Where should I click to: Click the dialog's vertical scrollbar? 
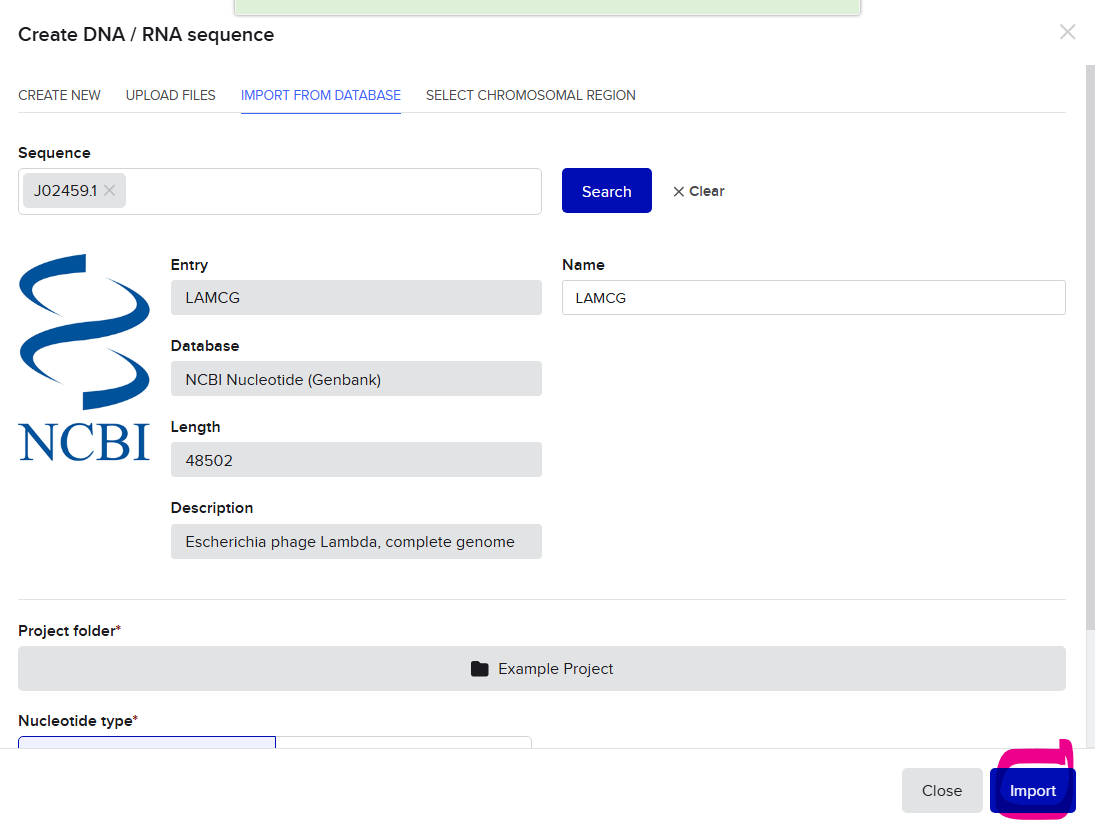[1089, 350]
